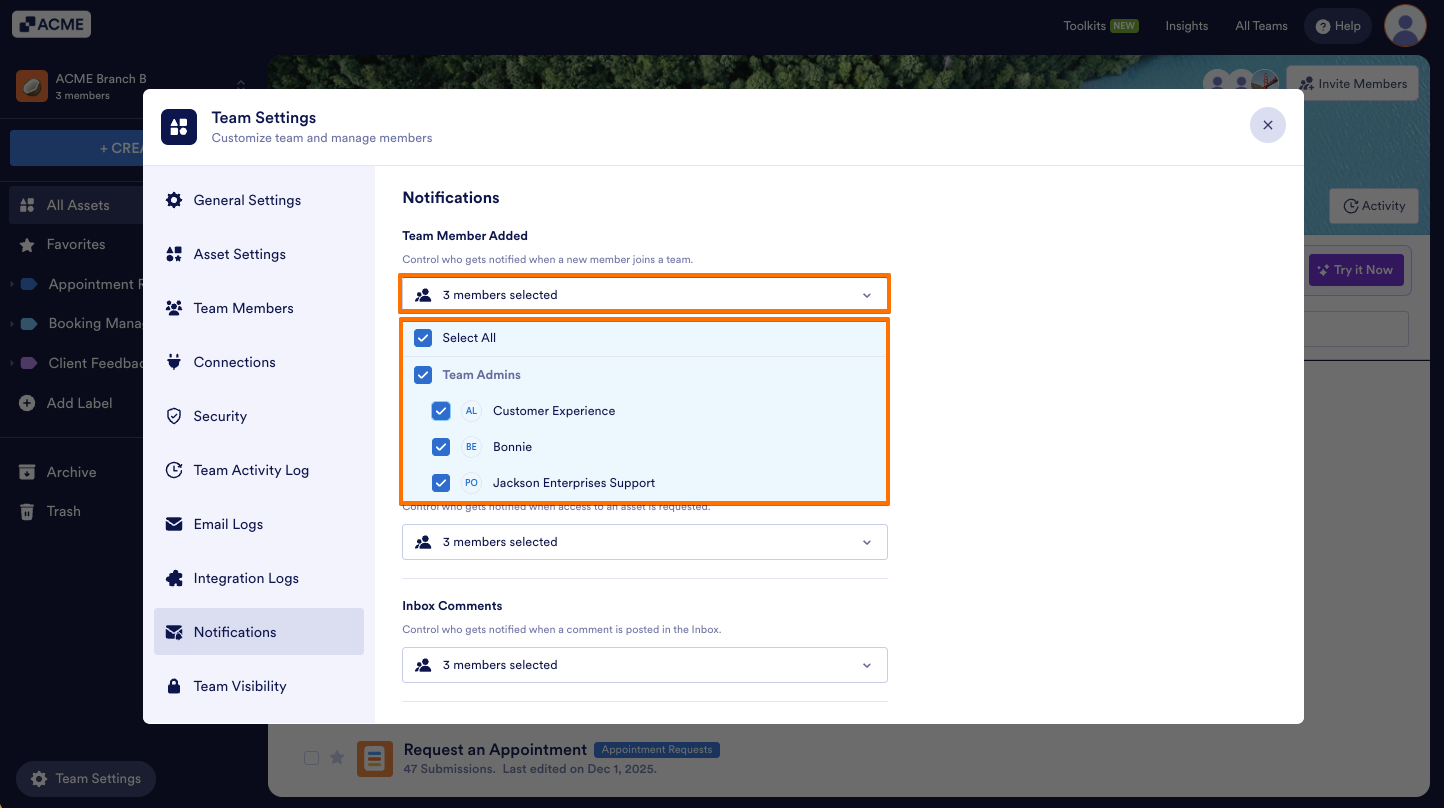Click the ACME logo in top bar
1444x808 pixels.
(51, 24)
